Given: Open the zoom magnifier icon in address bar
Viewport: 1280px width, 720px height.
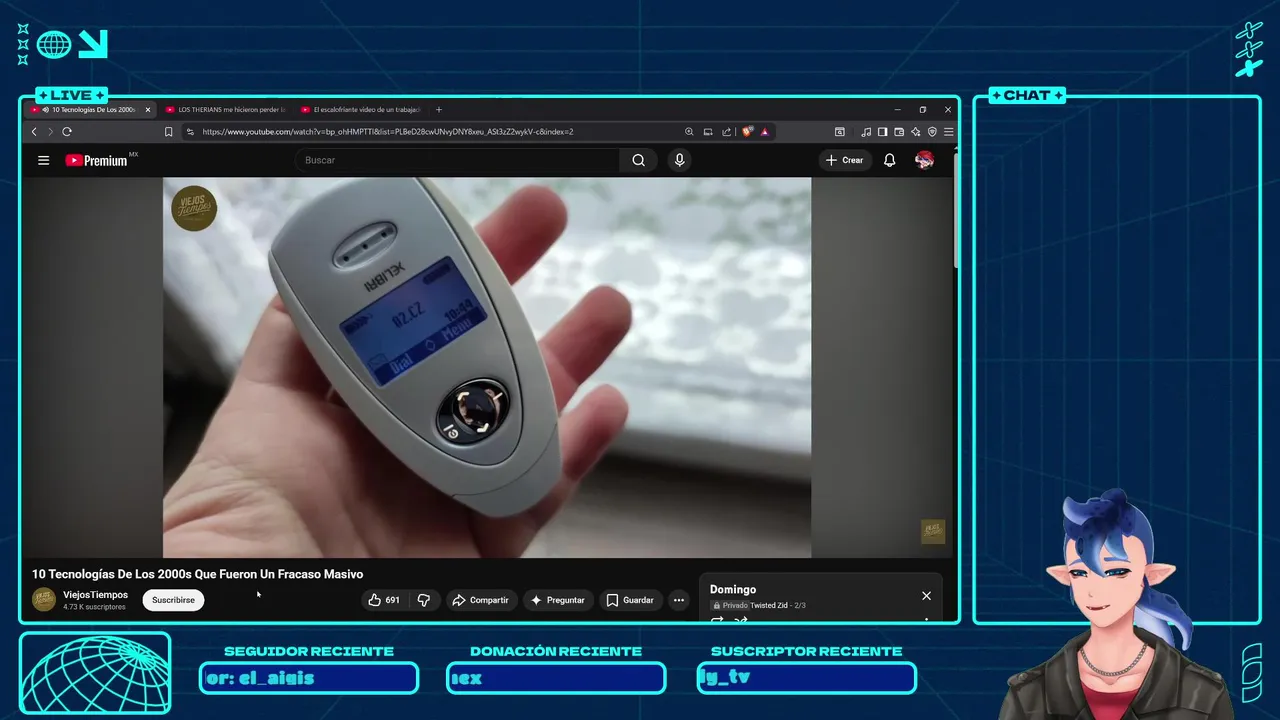Looking at the screenshot, I should [x=689, y=132].
